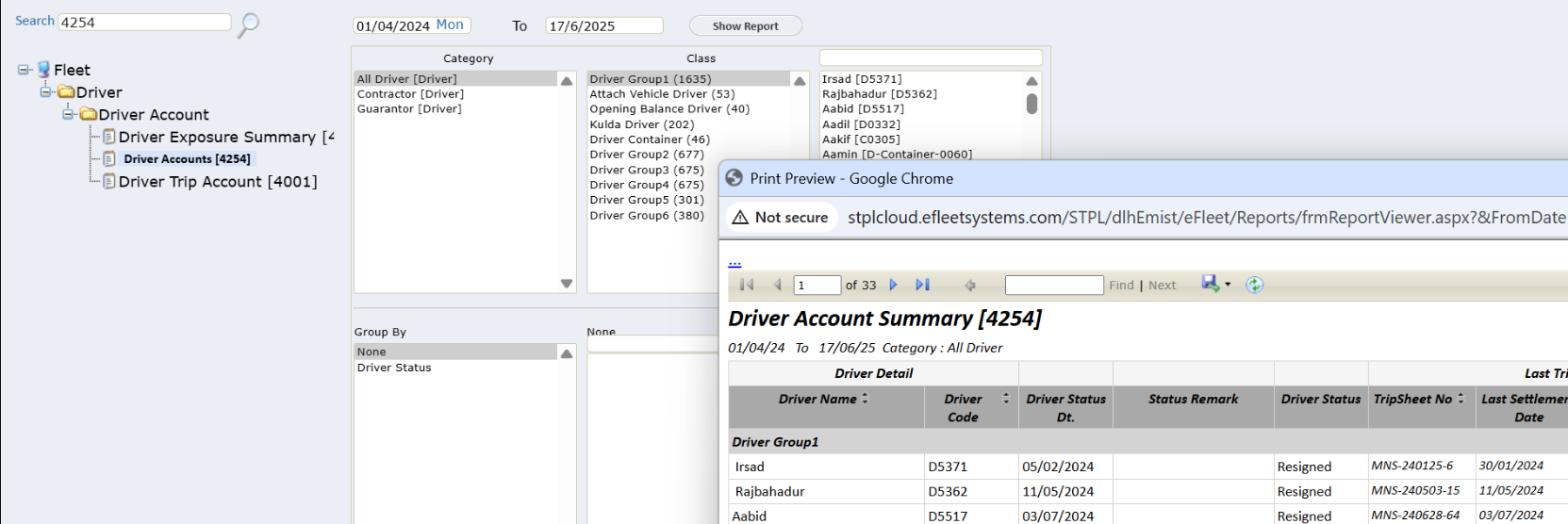Viewport: 1568px width, 524px height.
Task: Click the magnifying glass search icon
Action: [x=248, y=25]
